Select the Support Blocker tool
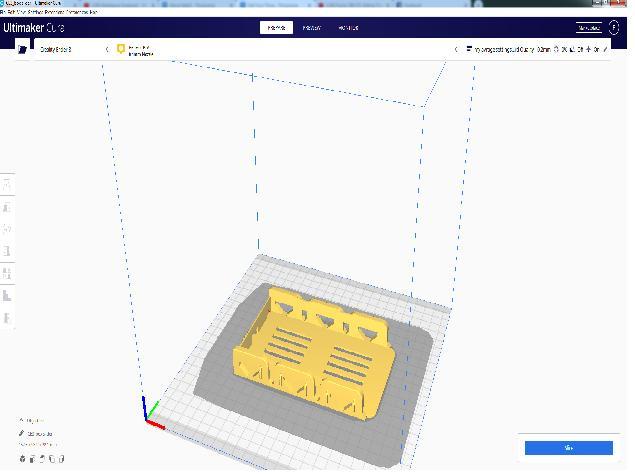 click(x=7, y=296)
